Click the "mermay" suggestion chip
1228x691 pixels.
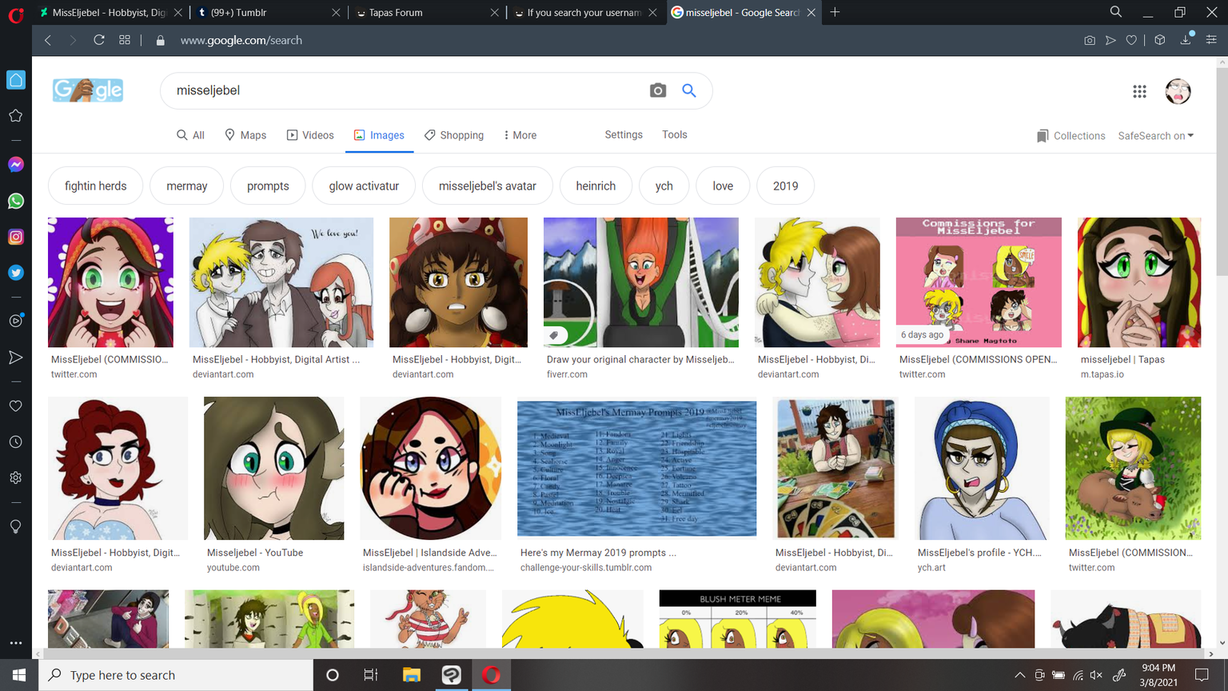point(187,186)
